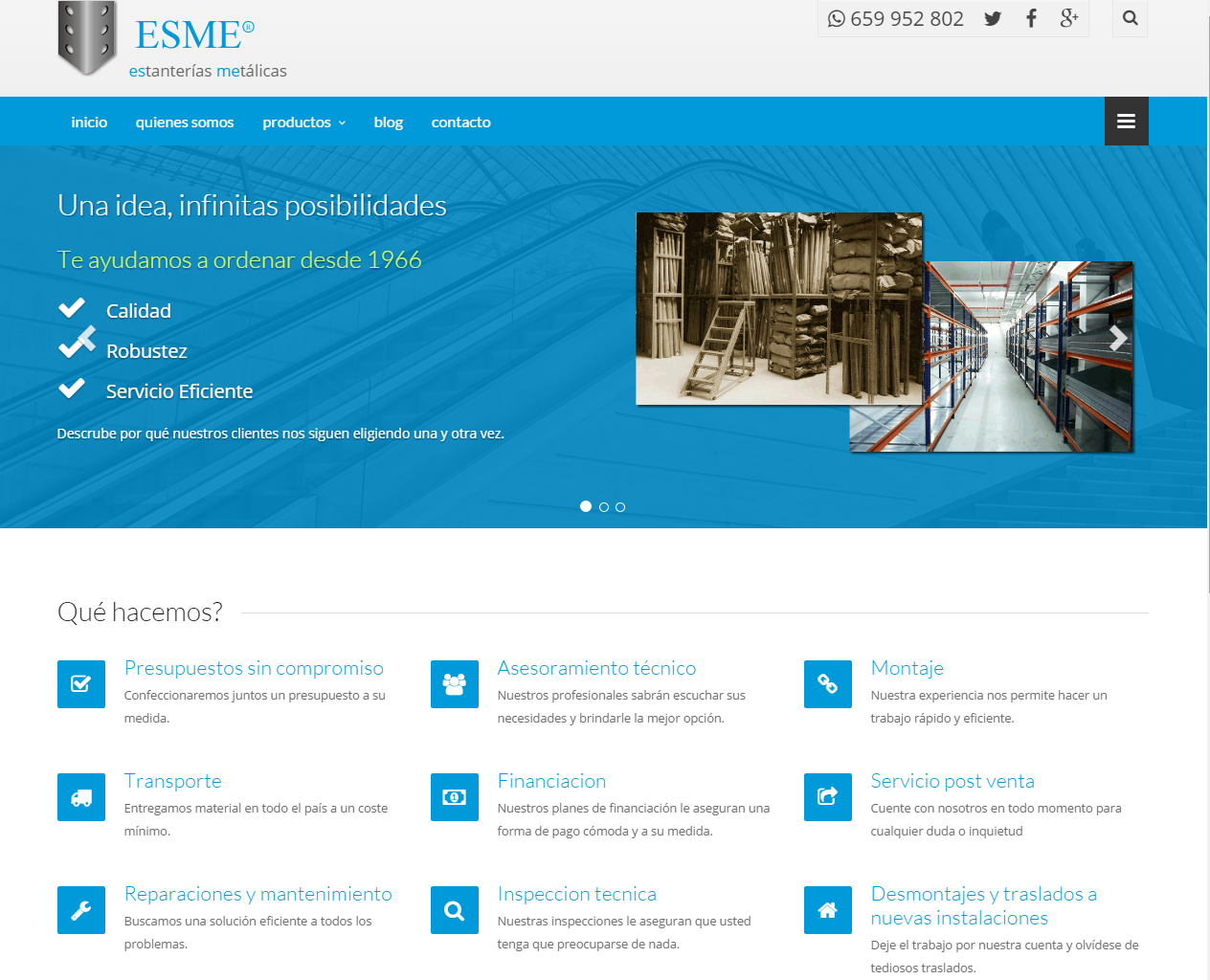This screenshot has width=1210, height=980.
Task: Select the second slide indicator dot
Action: tap(604, 507)
